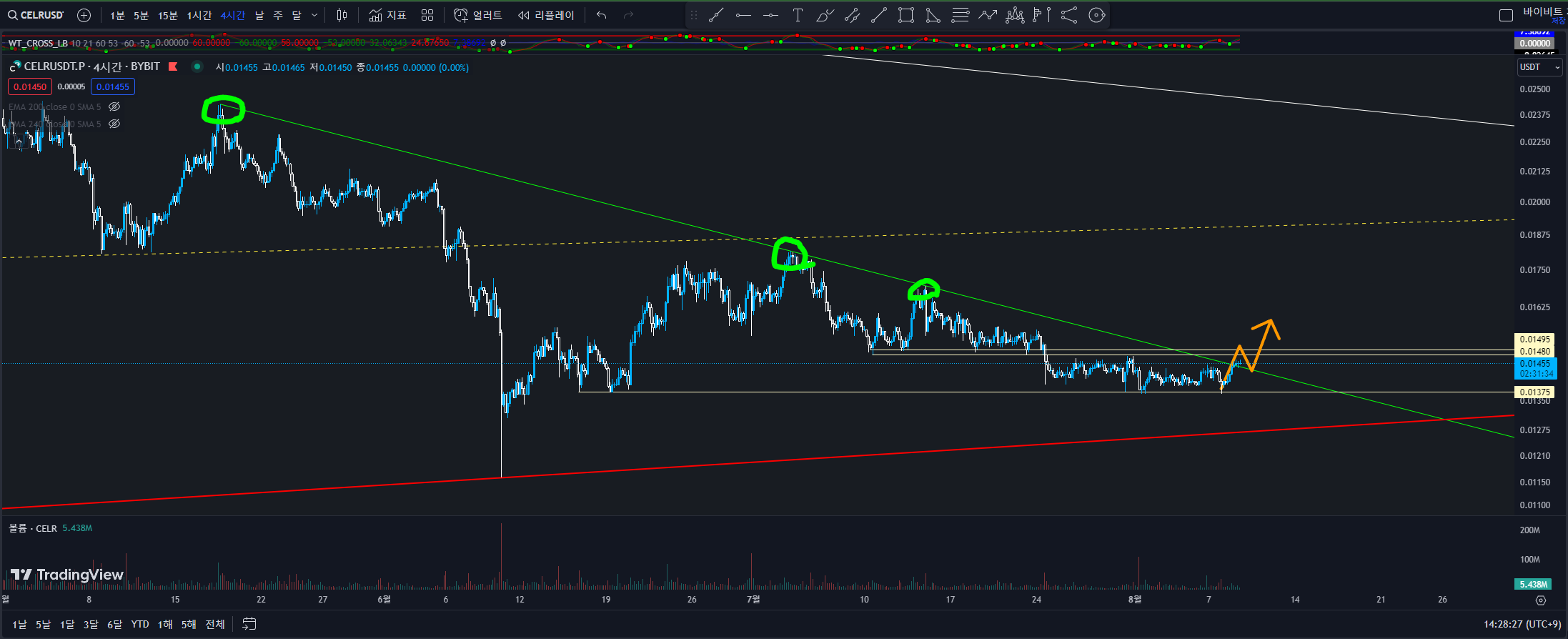Open the WT_CROSS_LB indicator legend
Image resolution: width=1568 pixels, height=639 pixels.
coord(38,43)
